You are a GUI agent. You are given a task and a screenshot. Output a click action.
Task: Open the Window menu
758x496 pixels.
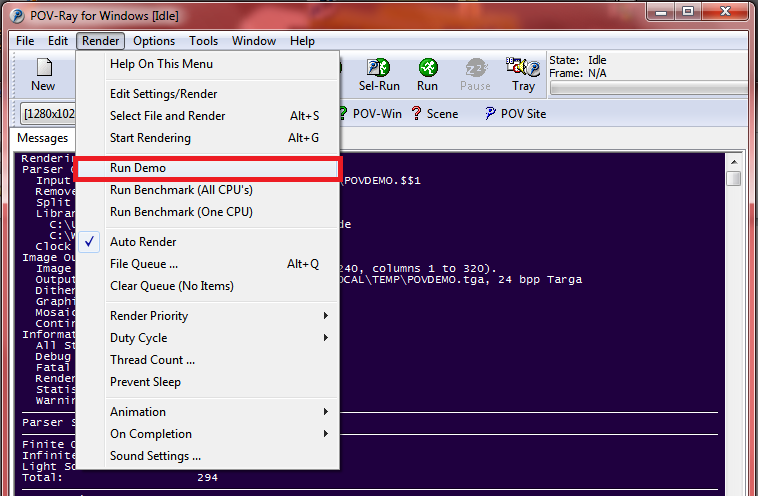click(254, 41)
